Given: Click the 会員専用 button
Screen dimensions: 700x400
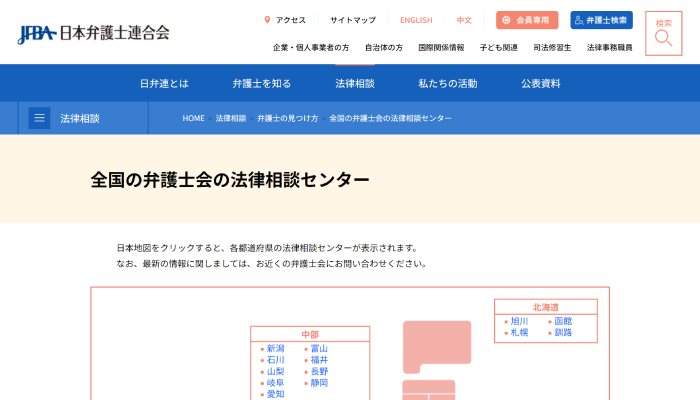Looking at the screenshot, I should [x=527, y=20].
